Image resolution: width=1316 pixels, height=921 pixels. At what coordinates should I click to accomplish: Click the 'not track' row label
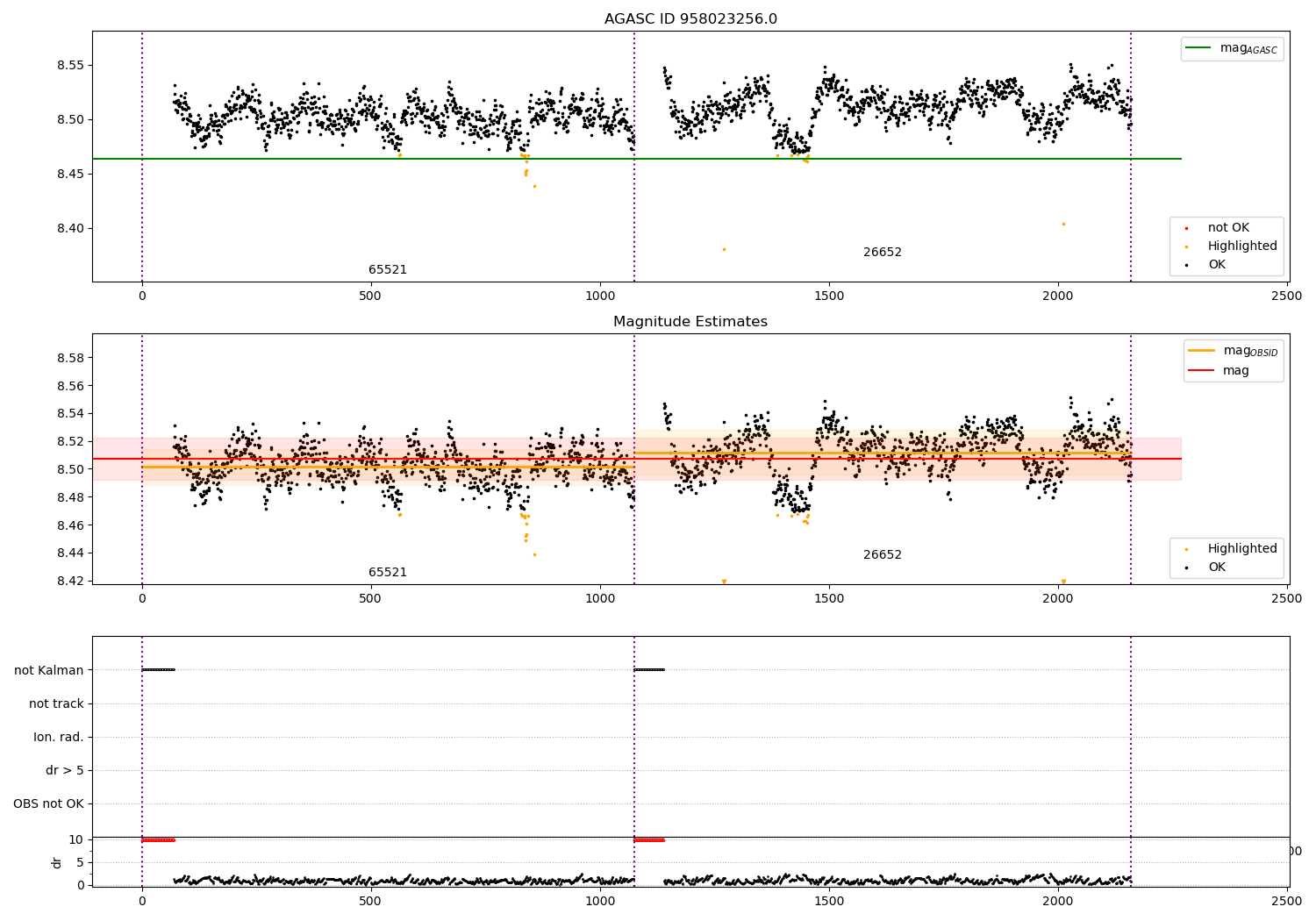[56, 704]
